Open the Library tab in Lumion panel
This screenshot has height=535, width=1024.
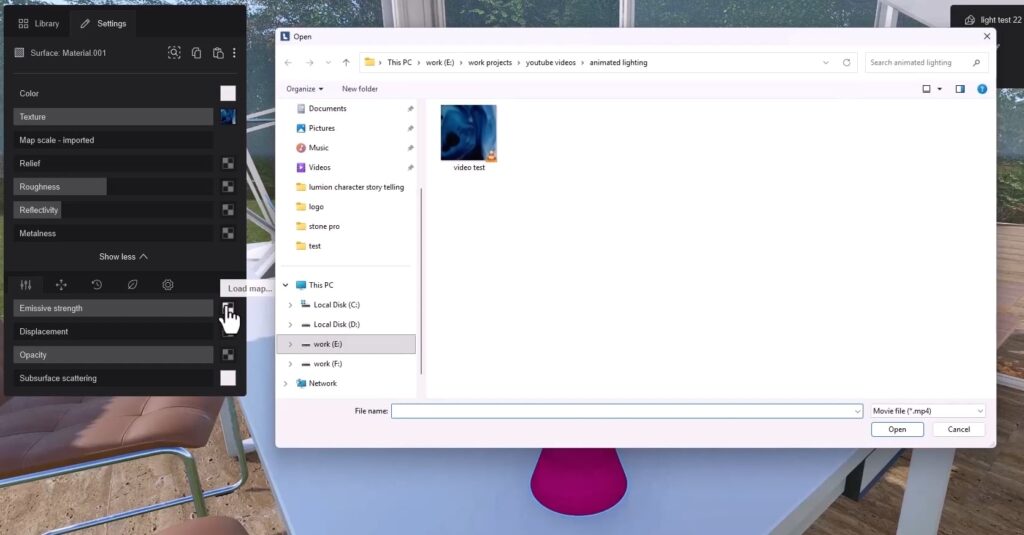(39, 24)
